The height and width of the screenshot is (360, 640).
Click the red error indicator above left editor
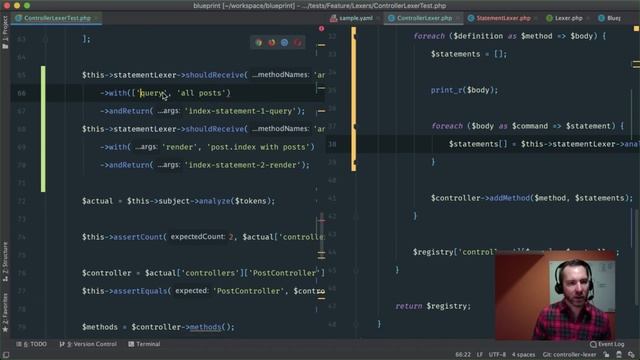click(321, 29)
